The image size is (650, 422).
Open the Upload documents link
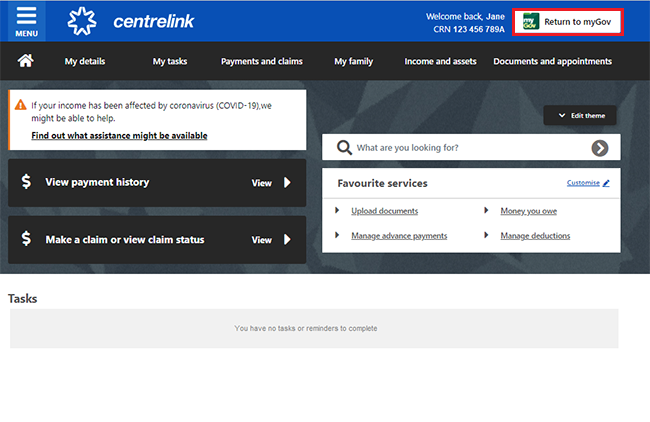click(384, 211)
